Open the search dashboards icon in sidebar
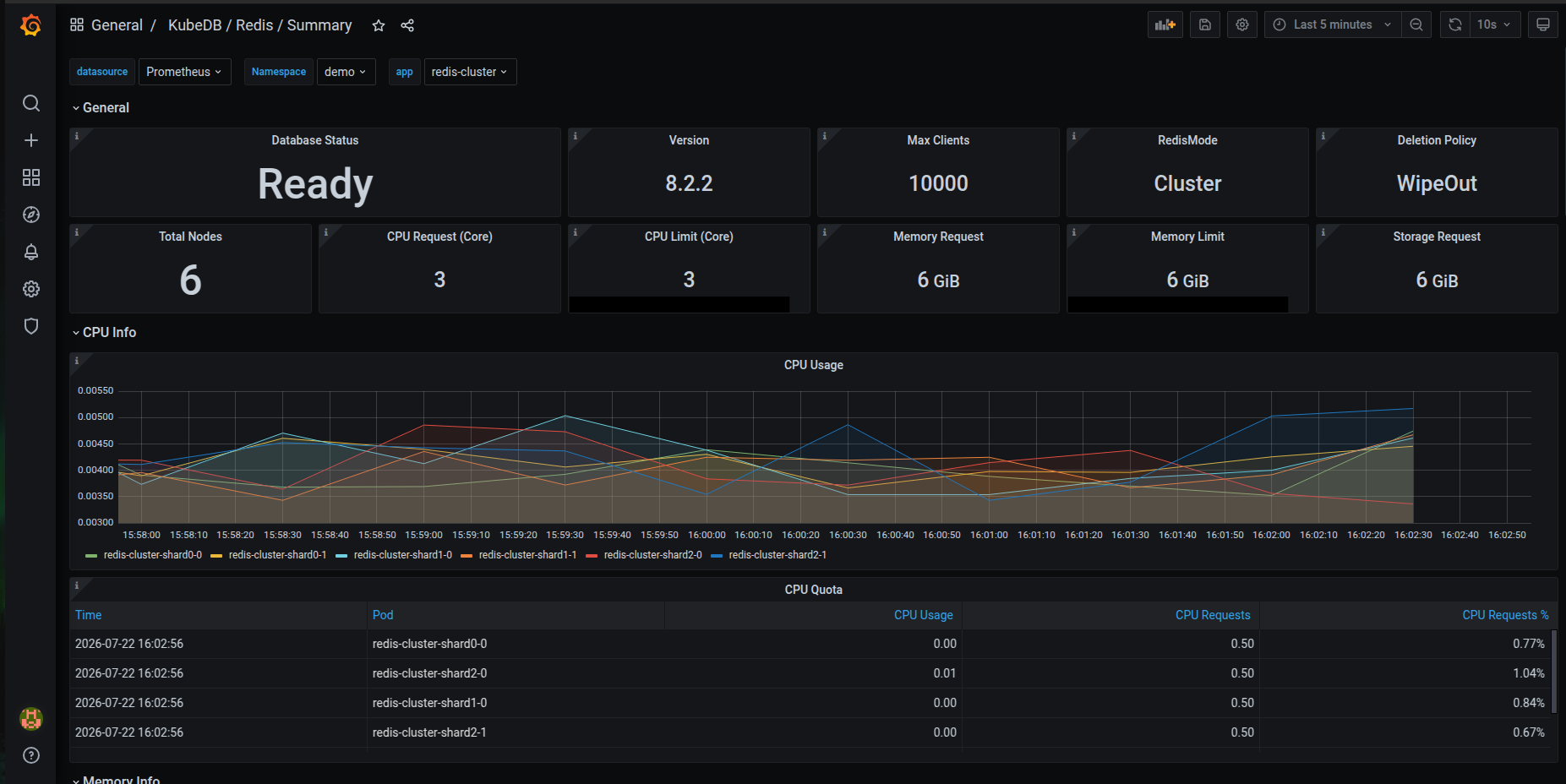 point(31,103)
